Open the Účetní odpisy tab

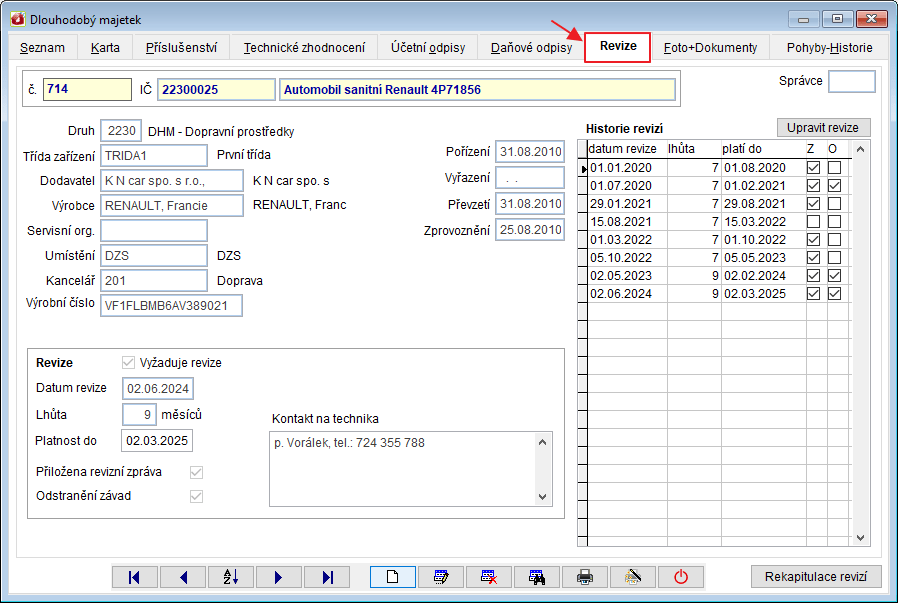click(428, 48)
